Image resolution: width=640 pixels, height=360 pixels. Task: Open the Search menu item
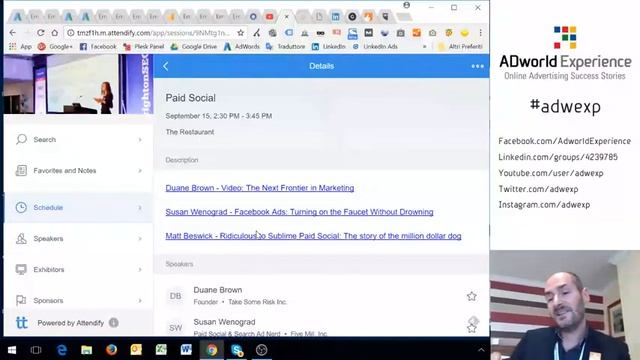tap(78, 140)
